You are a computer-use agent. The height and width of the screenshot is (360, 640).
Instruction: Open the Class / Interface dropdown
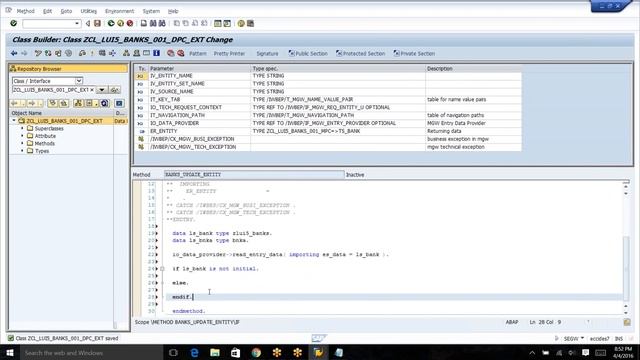(79, 81)
